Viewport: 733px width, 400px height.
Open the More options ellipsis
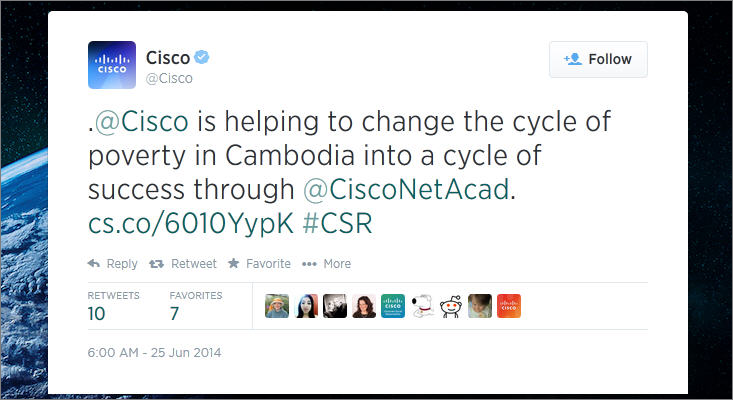[309, 264]
